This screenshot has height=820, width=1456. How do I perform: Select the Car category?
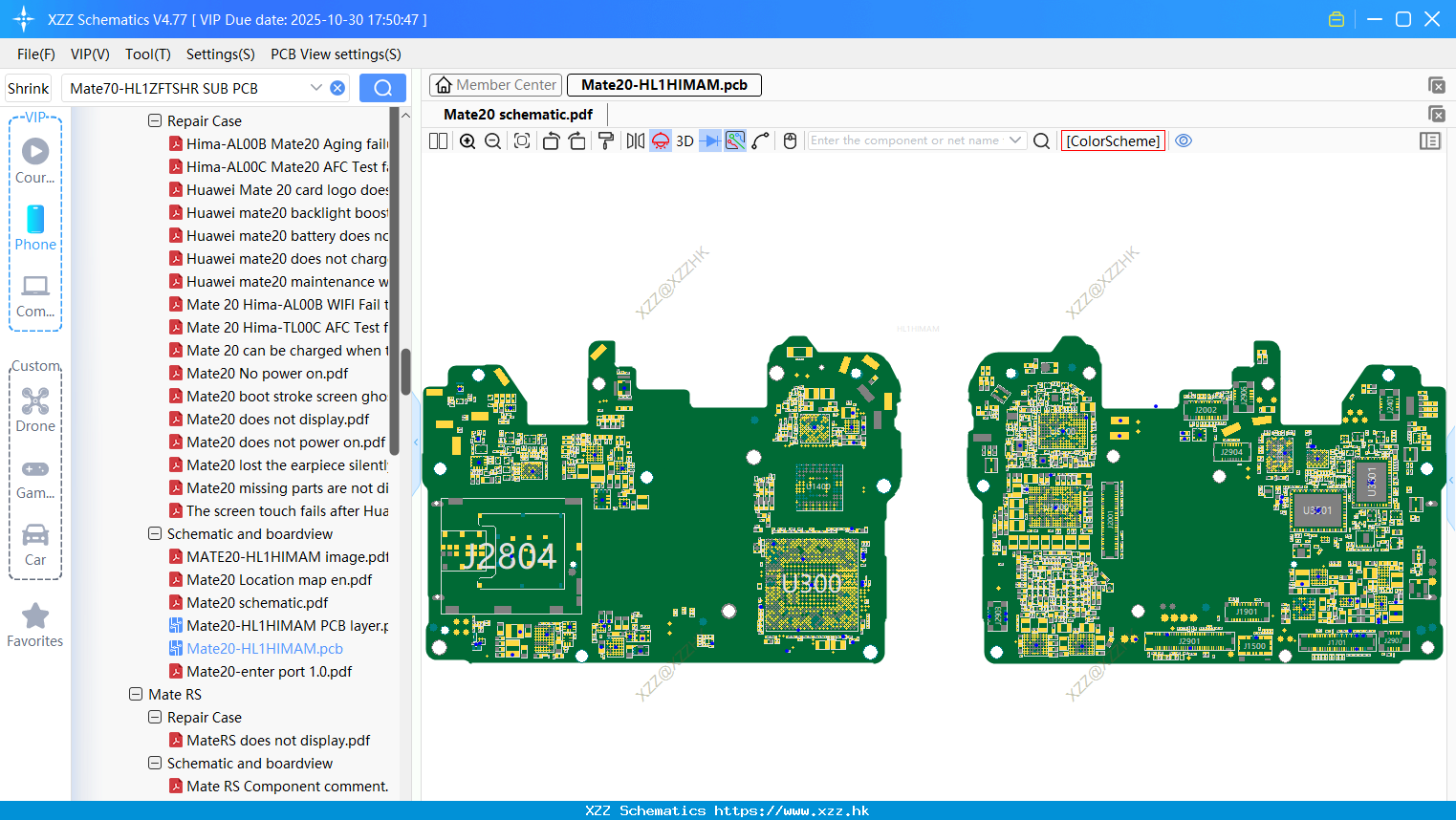[x=35, y=545]
